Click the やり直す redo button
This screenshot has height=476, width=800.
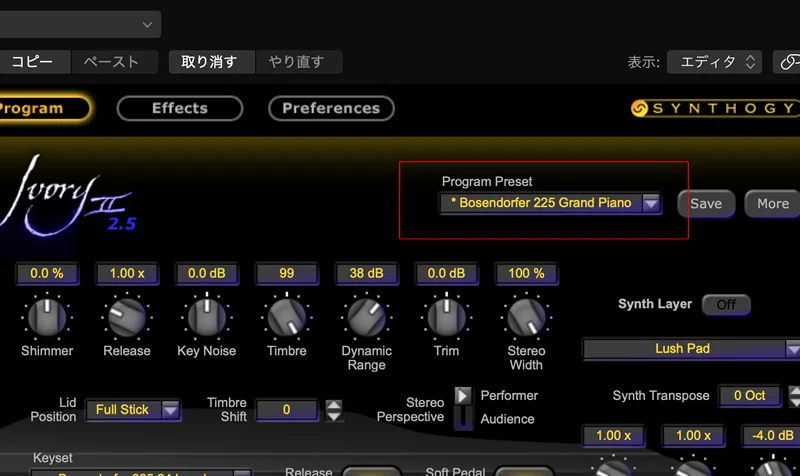point(298,62)
